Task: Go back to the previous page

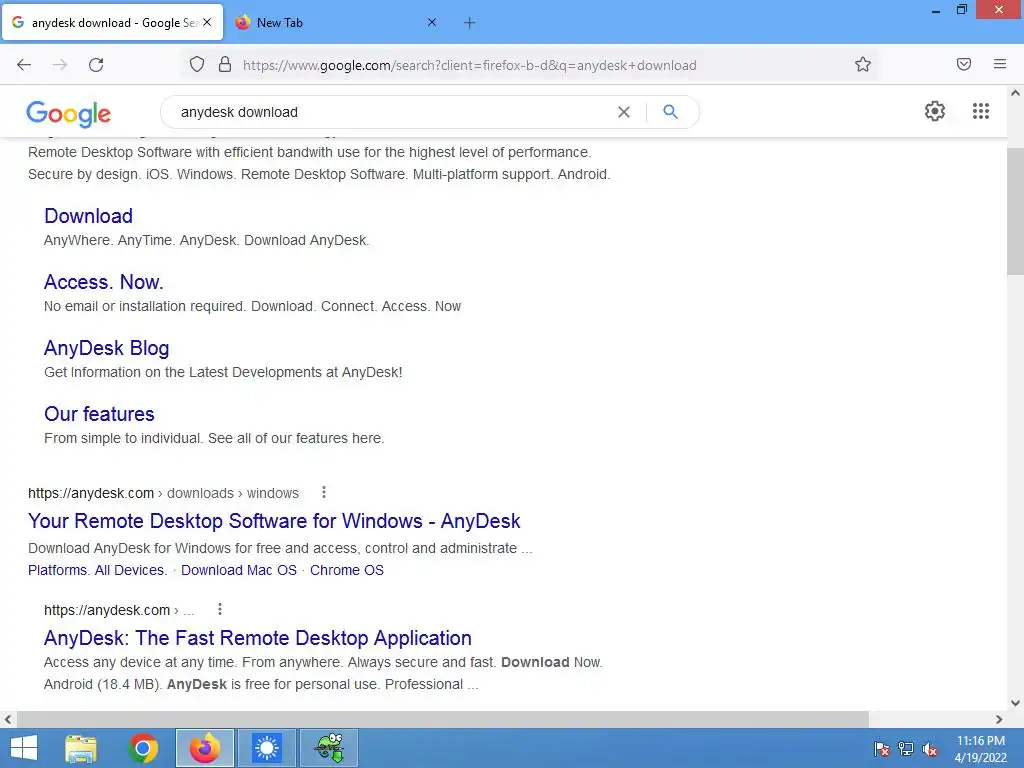Action: click(24, 65)
